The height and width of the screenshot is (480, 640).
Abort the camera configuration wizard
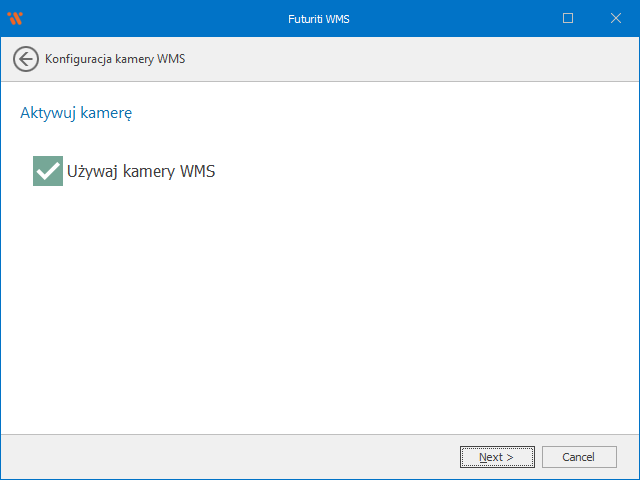coord(578,457)
